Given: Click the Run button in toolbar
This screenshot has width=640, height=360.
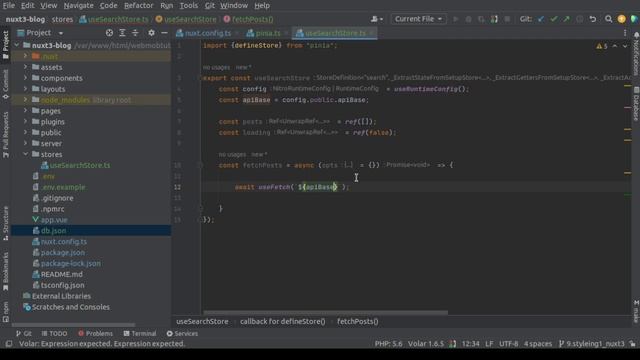Looking at the screenshot, I should click(456, 19).
